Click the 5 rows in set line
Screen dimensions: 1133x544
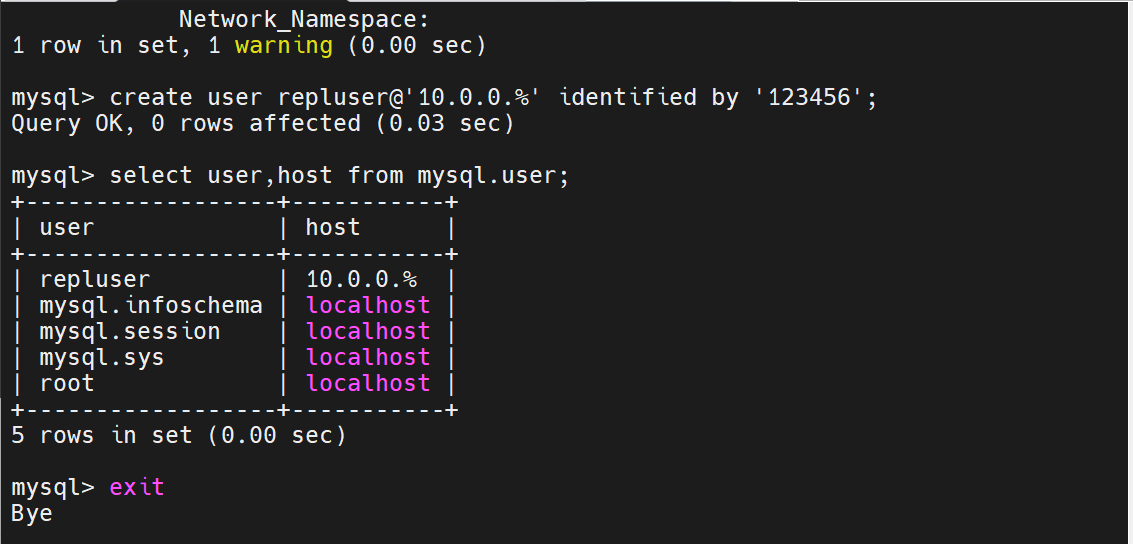[x=179, y=436]
